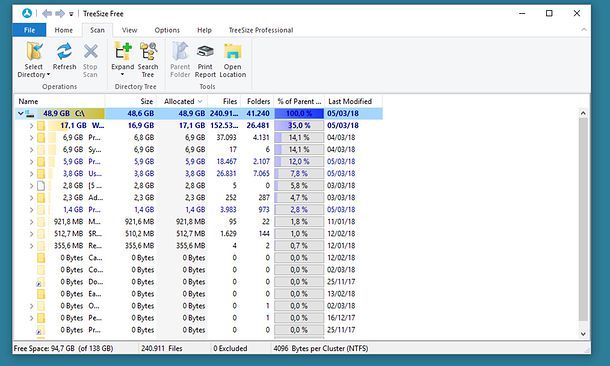
Task: Select the 0 Bytes Ea... row
Action: click(x=198, y=294)
